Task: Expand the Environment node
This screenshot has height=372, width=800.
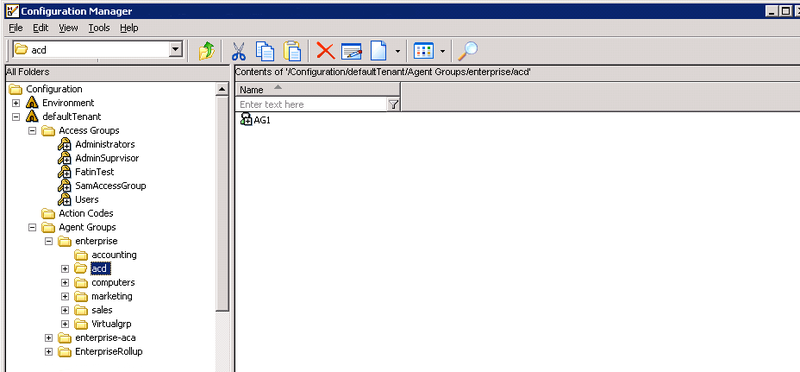Action: coord(16,103)
